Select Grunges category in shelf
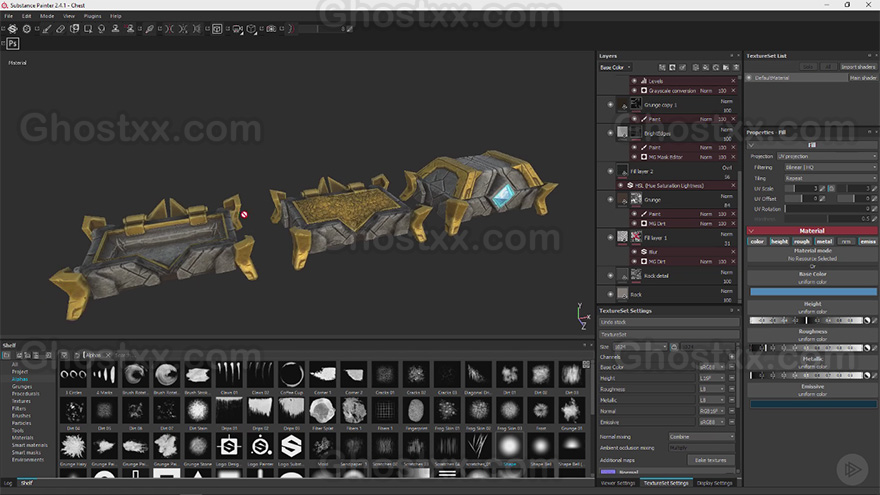 coord(22,387)
